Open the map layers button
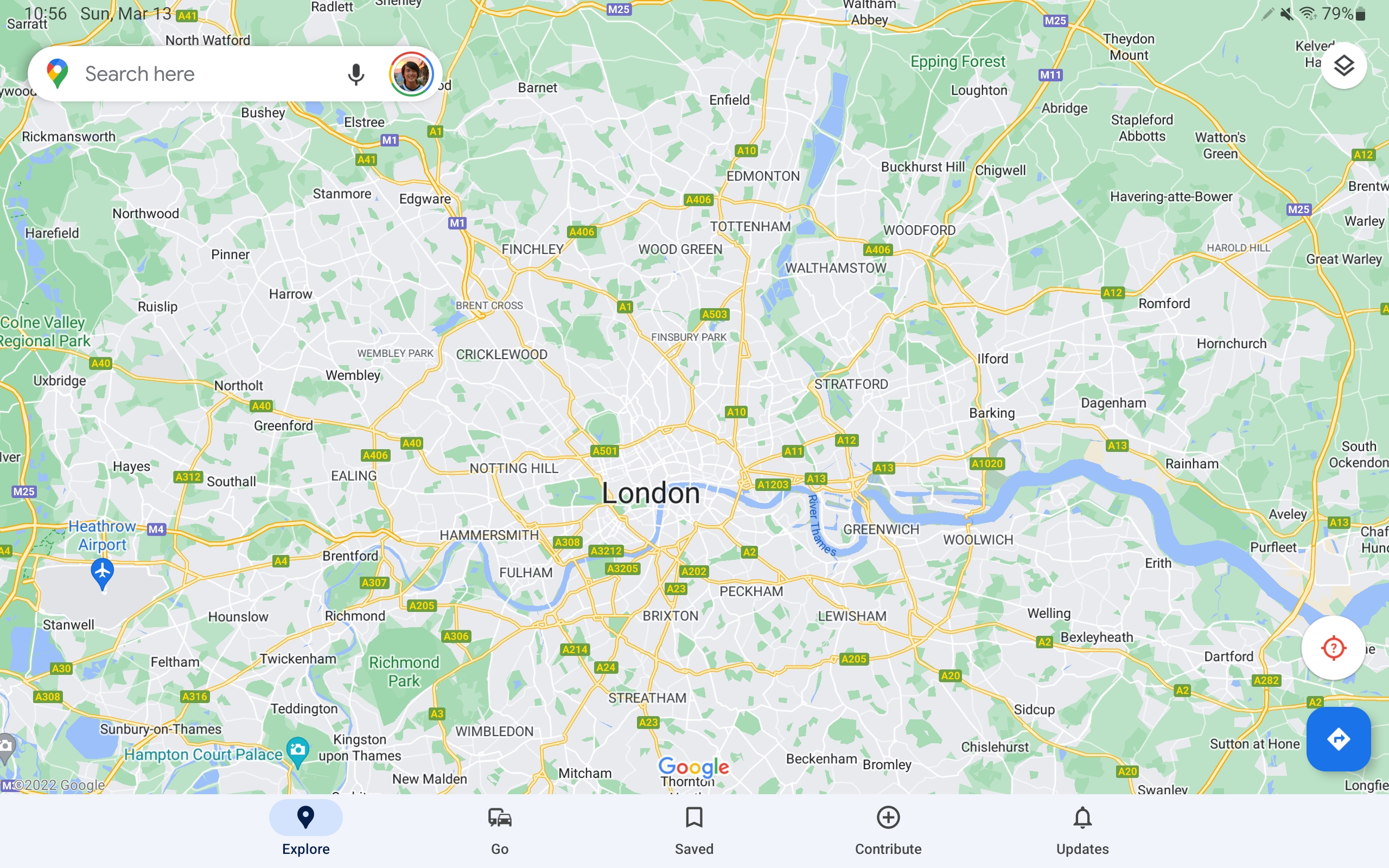The height and width of the screenshot is (868, 1389). 1343,66
